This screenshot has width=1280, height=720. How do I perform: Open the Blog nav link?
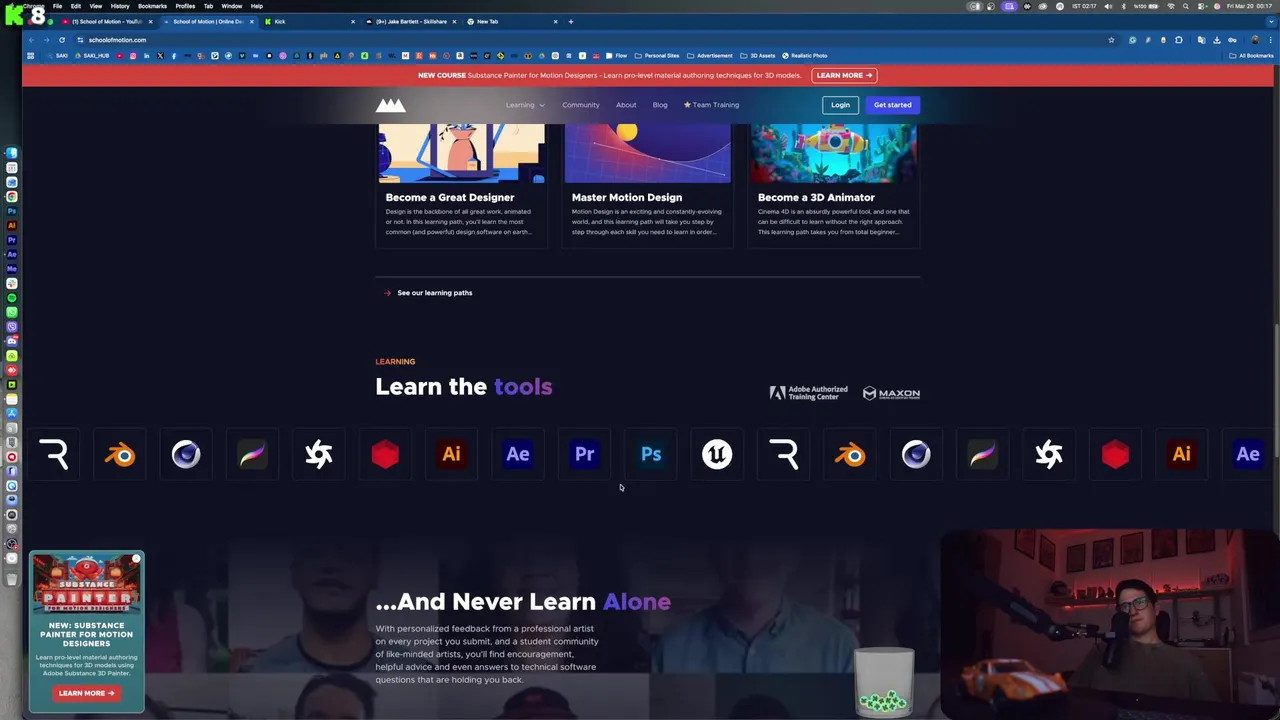click(x=660, y=105)
